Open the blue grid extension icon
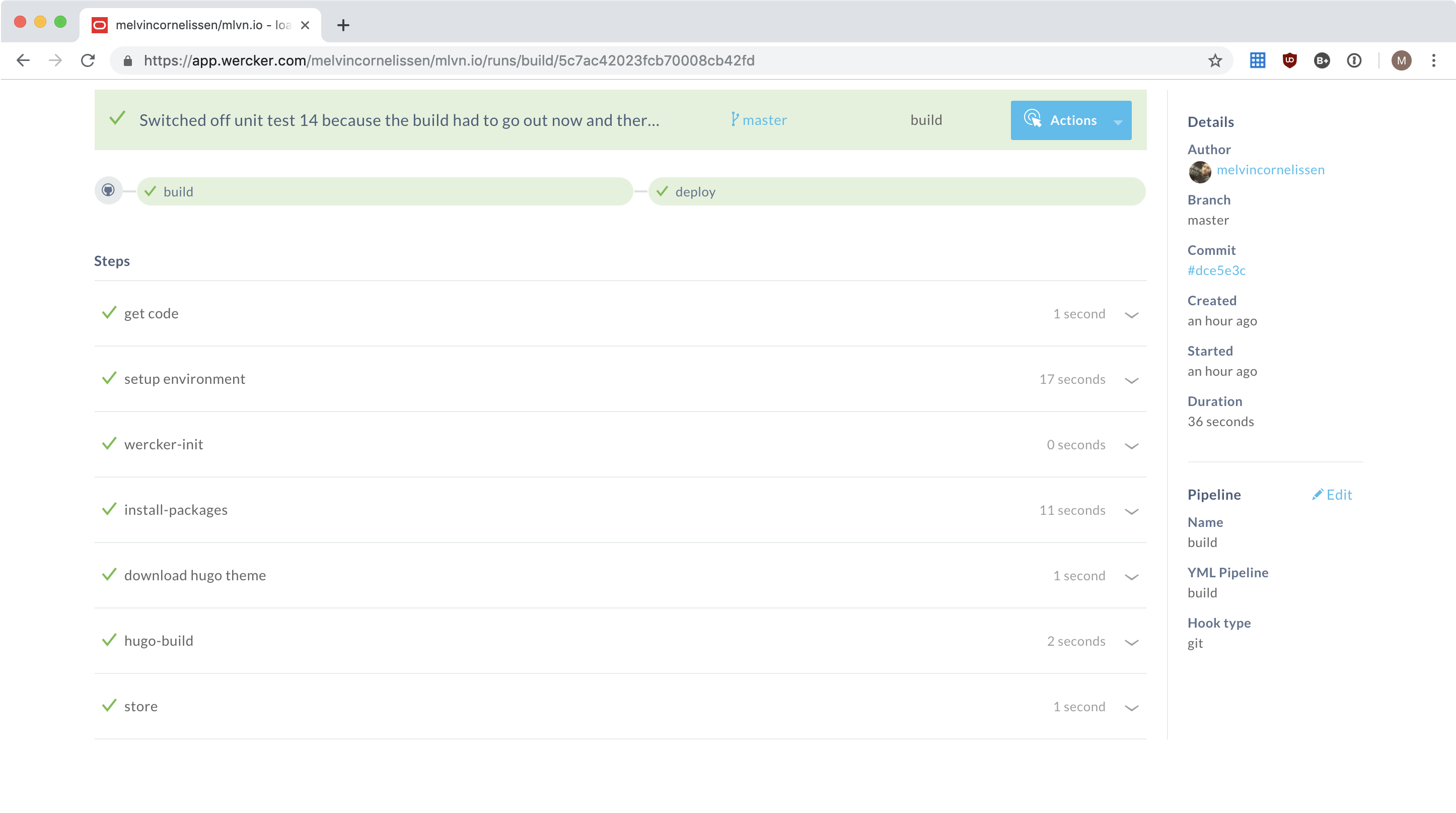The height and width of the screenshot is (813, 1456). click(x=1257, y=60)
